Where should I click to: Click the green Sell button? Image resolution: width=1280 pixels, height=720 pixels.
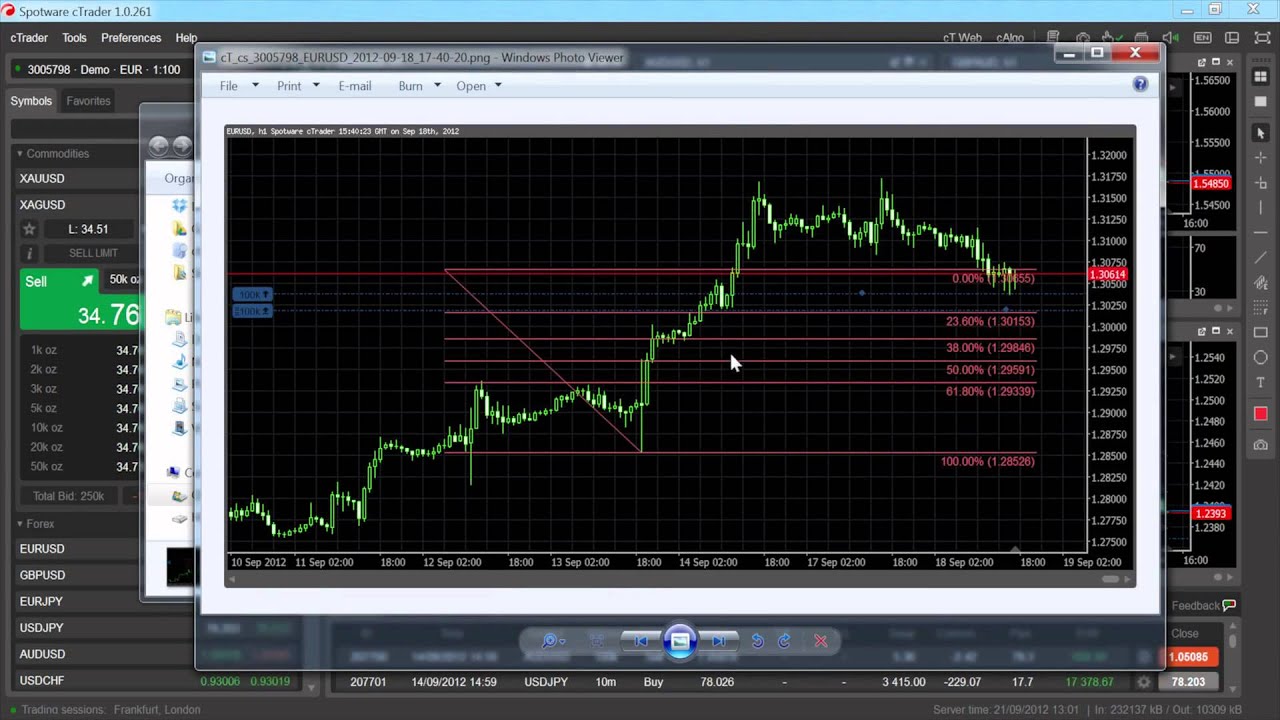click(80, 298)
